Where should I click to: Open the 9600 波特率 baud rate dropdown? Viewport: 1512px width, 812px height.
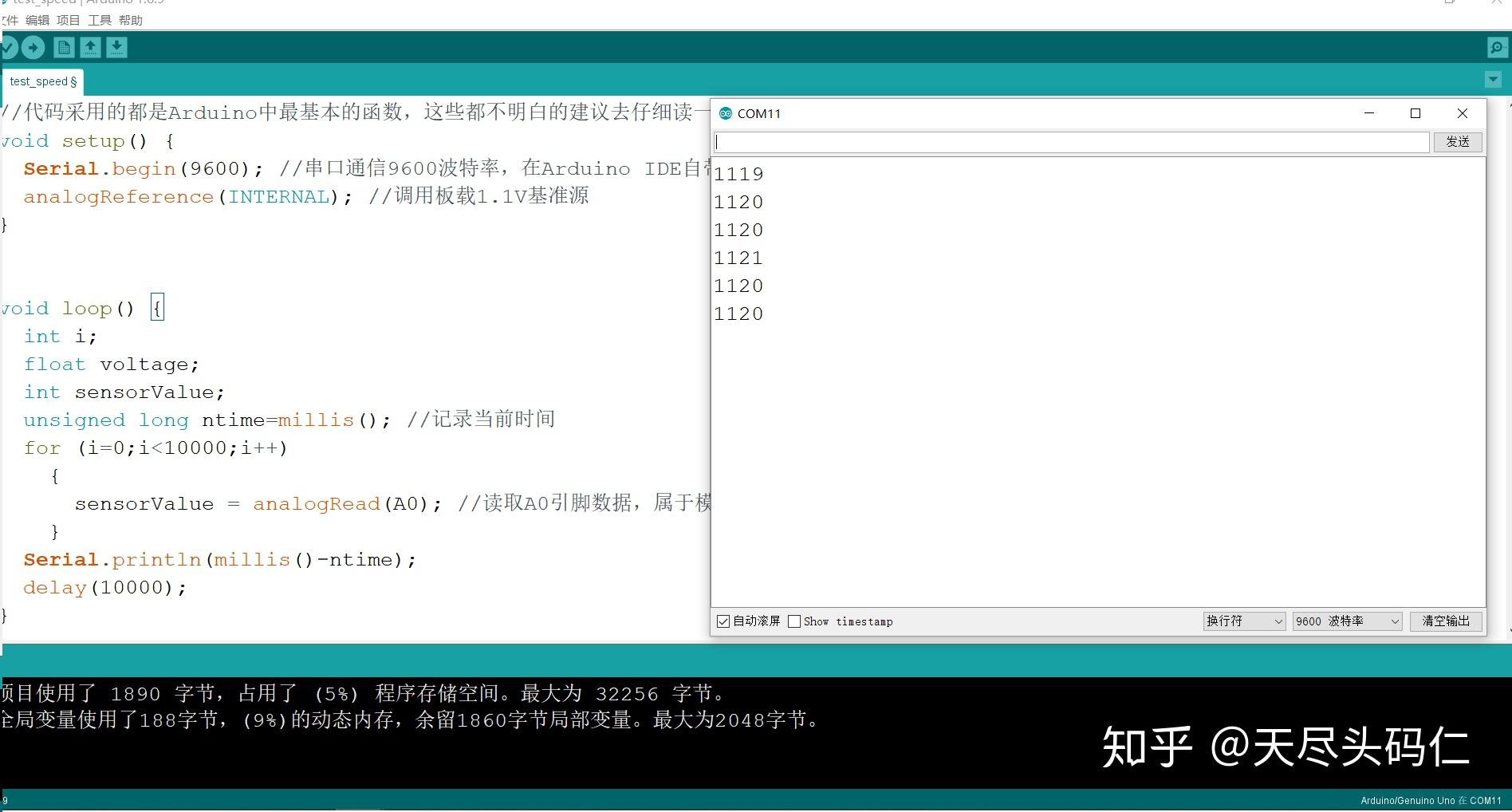(x=1347, y=621)
